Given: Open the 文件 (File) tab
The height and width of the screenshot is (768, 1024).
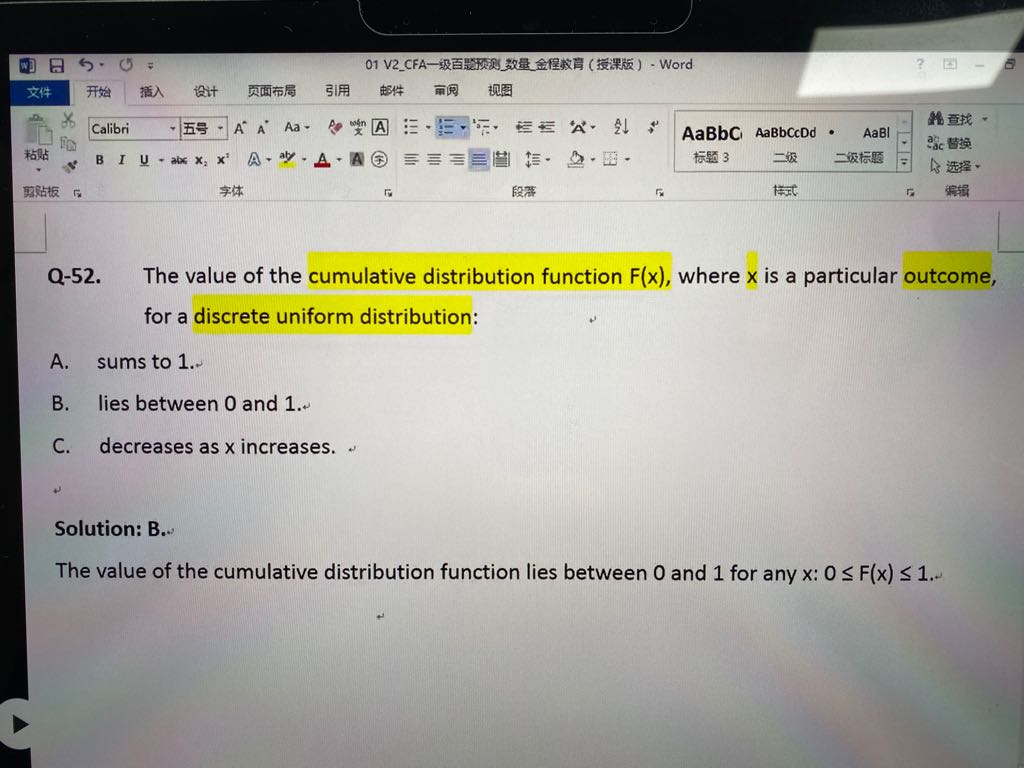Looking at the screenshot, I should click(39, 92).
